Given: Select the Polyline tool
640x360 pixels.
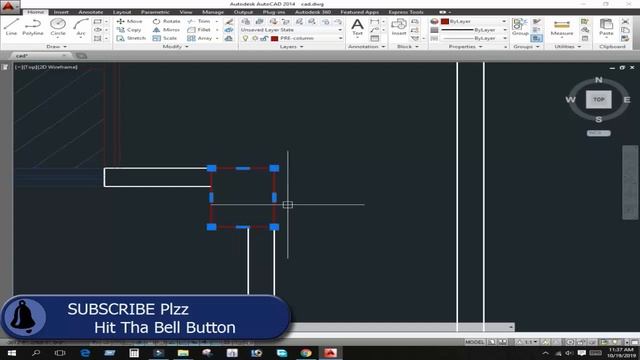Looking at the screenshot, I should 33,27.
